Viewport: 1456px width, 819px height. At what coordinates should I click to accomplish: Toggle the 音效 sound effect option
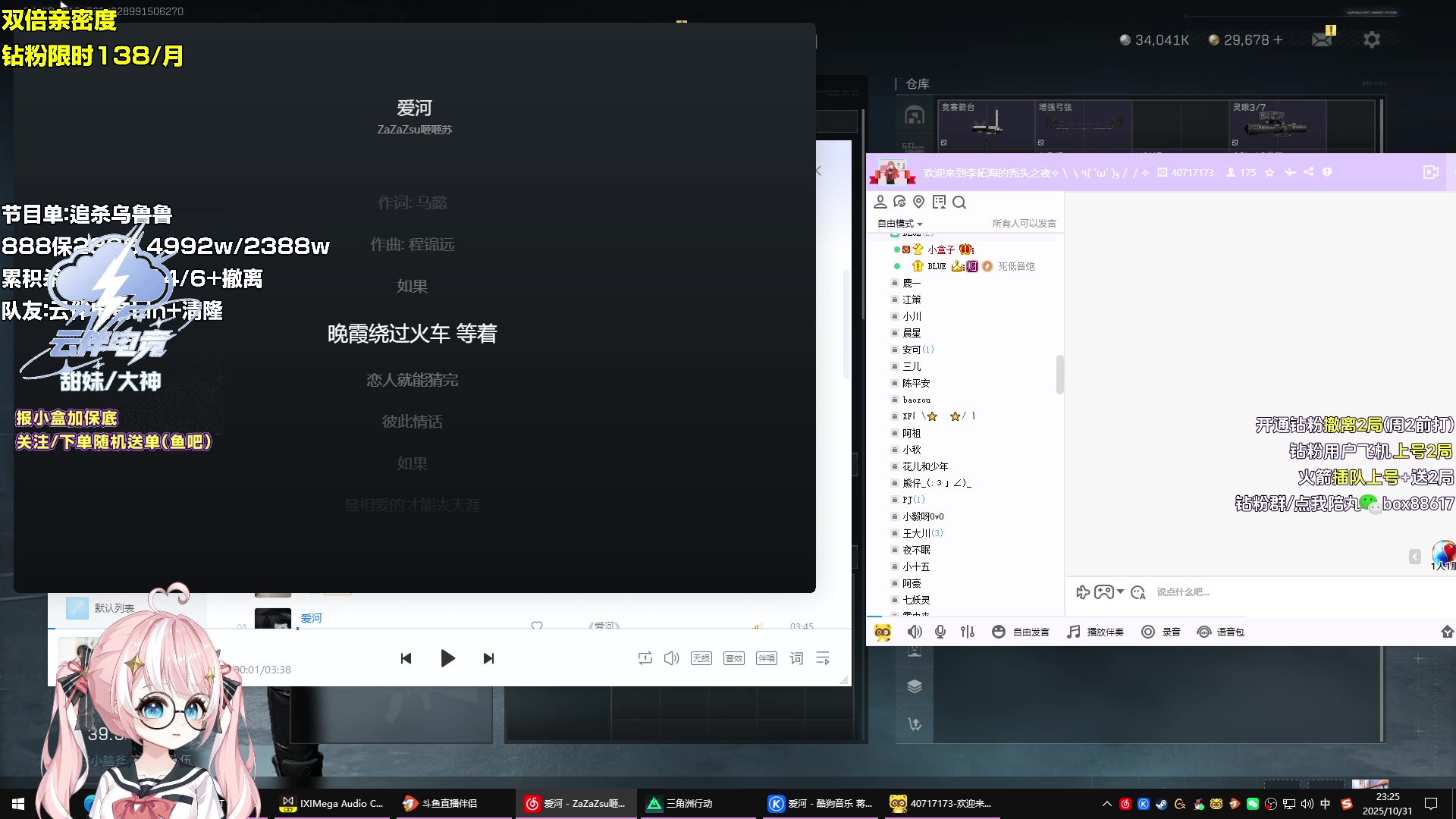coord(733,658)
